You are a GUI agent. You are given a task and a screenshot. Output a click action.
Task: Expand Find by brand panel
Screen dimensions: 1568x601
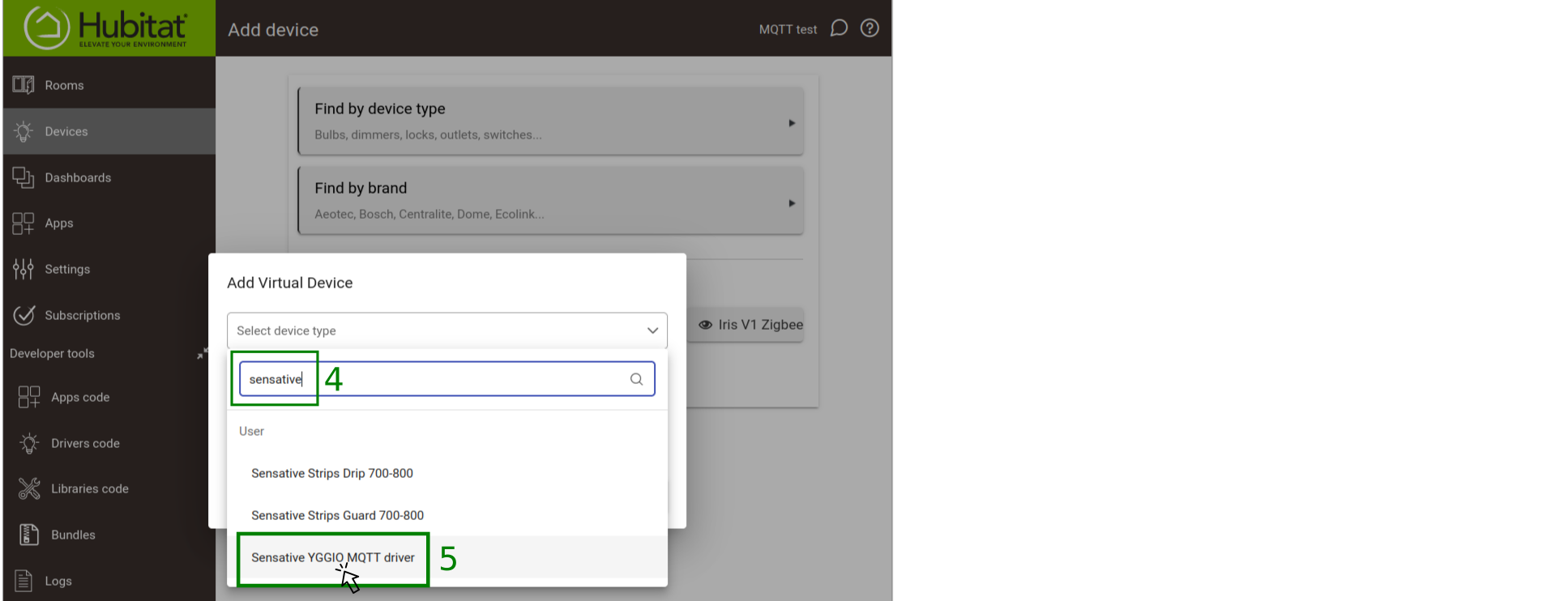(x=551, y=201)
